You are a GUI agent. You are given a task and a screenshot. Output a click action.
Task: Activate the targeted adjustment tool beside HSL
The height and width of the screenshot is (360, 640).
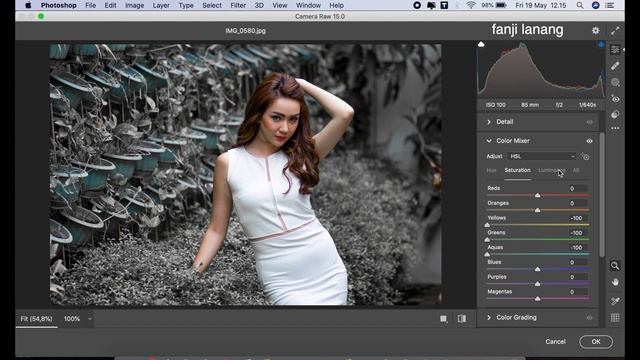point(585,156)
